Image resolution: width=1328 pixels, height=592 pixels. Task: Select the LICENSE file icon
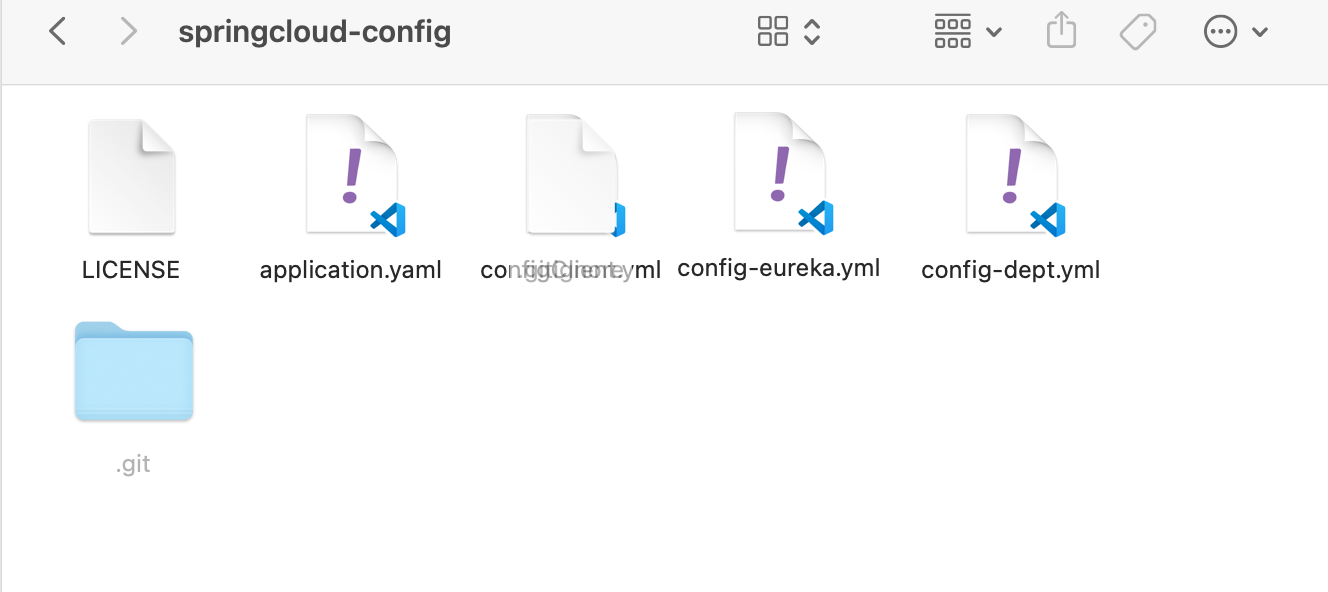131,177
